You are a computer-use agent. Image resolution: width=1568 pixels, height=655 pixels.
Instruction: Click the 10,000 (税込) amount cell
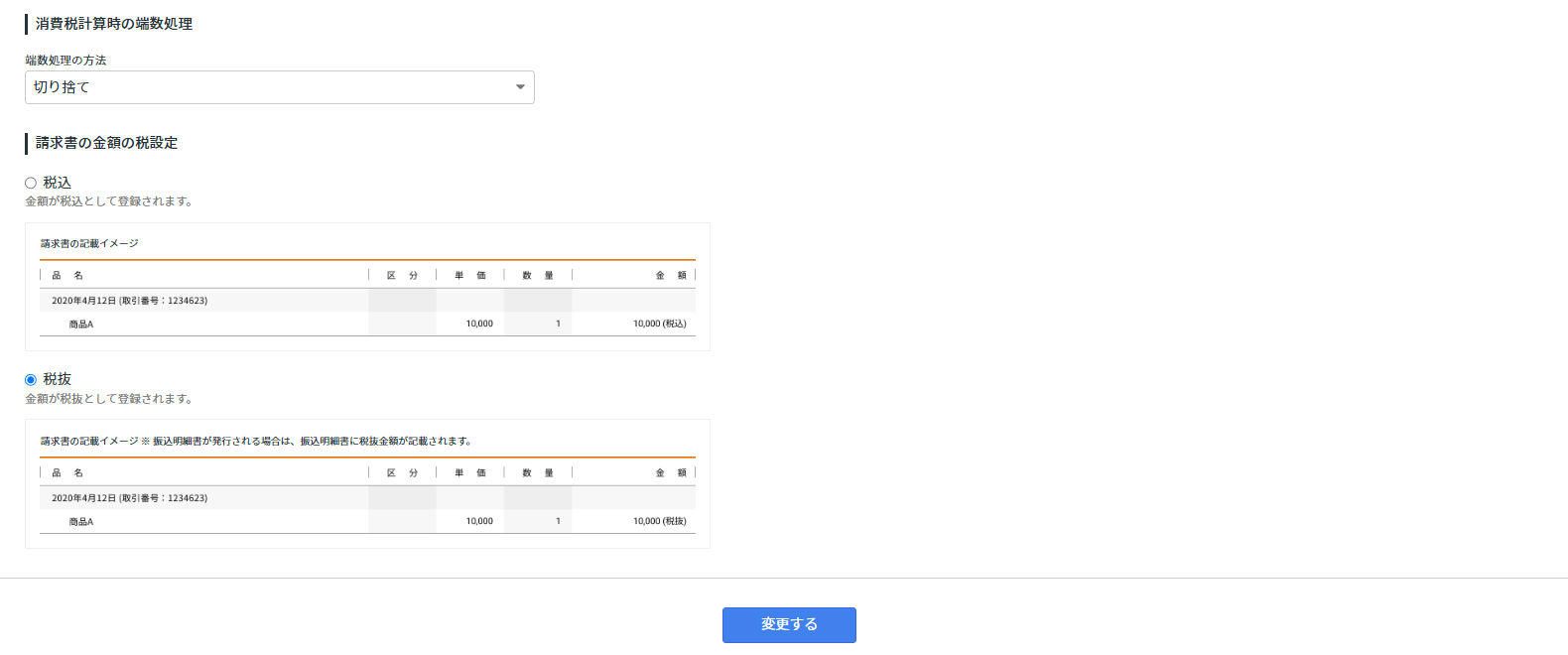point(660,324)
